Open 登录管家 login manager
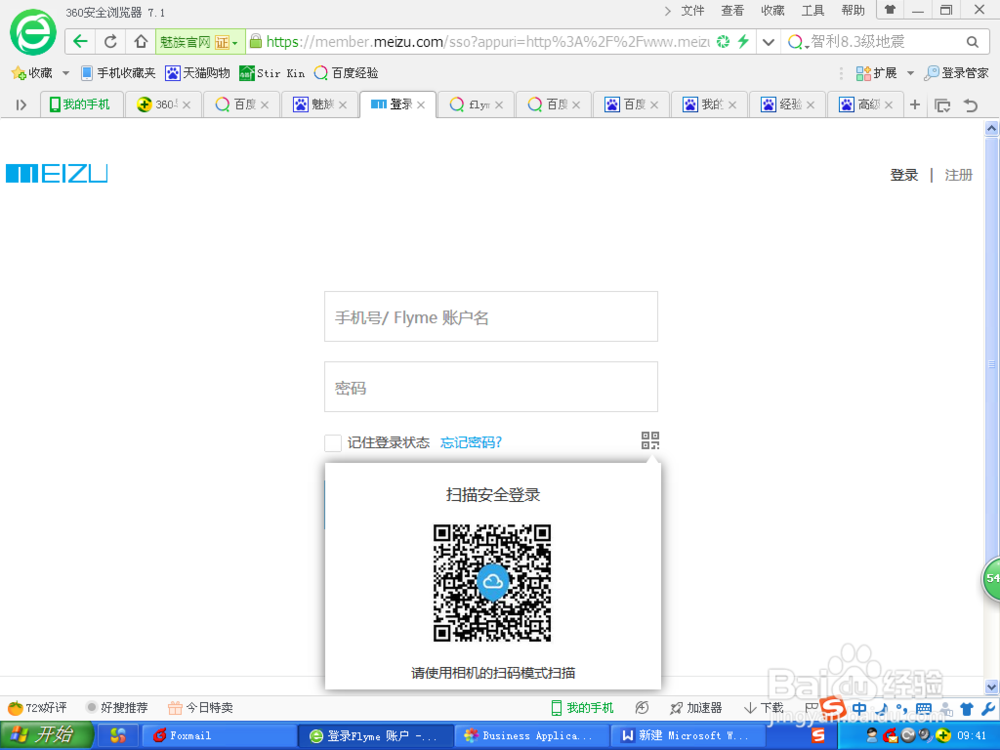 [957, 73]
